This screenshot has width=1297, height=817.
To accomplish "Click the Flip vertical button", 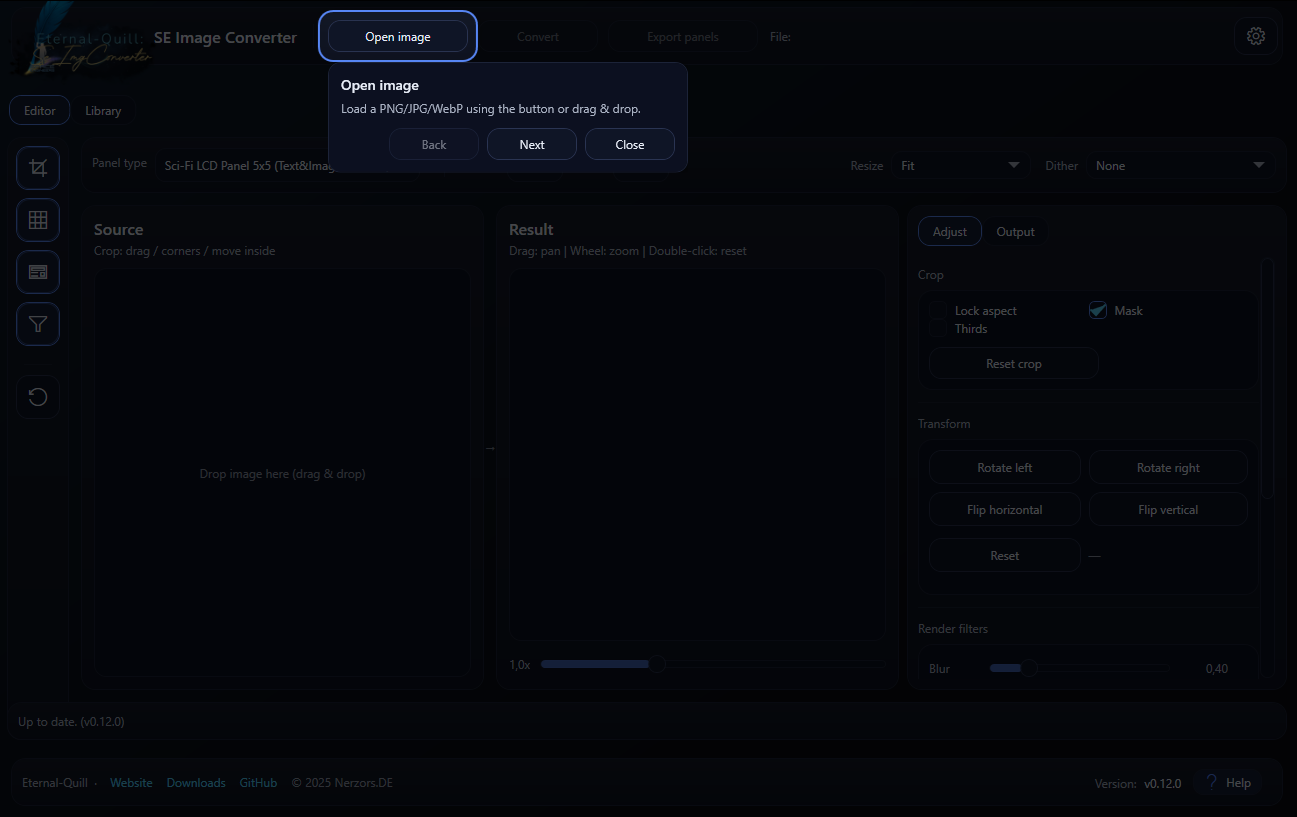I will point(1168,510).
